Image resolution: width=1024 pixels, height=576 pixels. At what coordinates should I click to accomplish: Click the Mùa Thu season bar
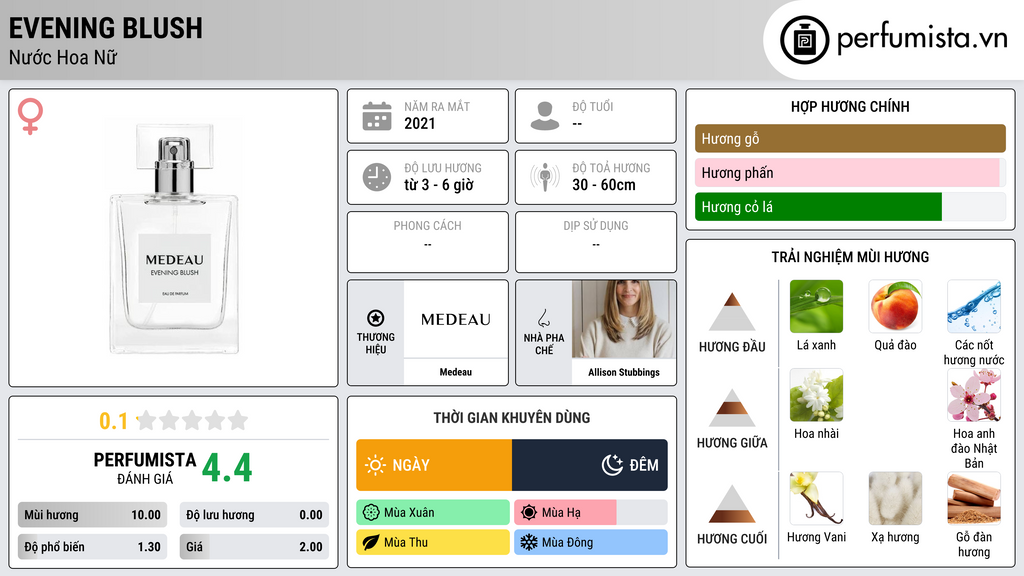433,542
